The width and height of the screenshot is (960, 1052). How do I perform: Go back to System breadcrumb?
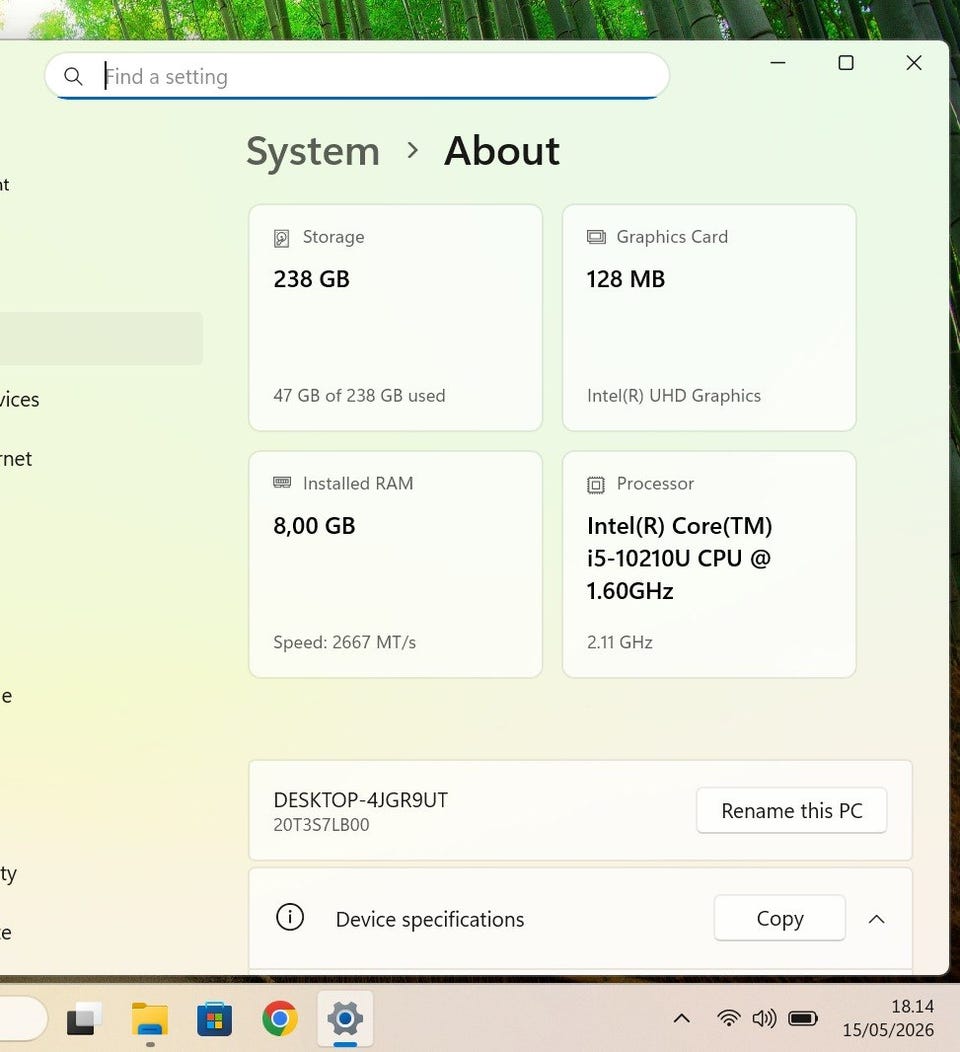click(x=313, y=151)
